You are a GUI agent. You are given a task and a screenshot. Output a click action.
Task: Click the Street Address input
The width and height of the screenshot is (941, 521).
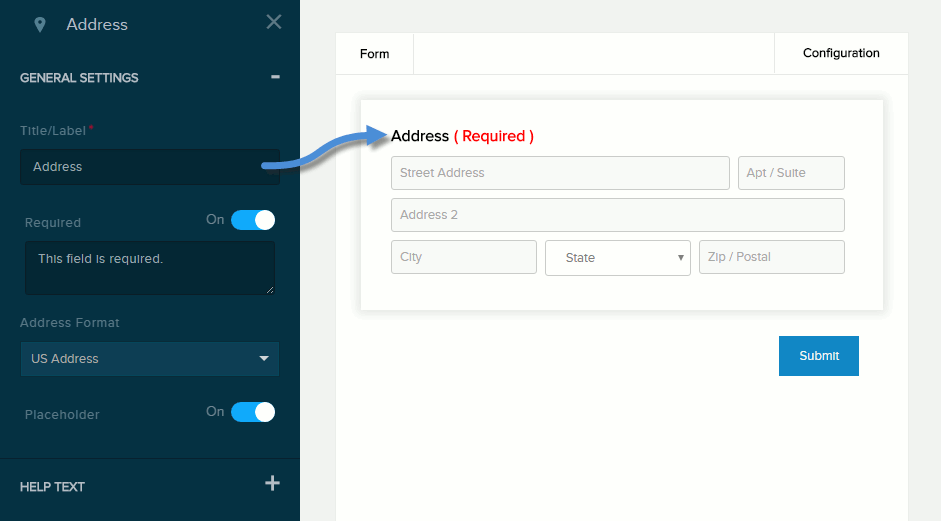(560, 173)
